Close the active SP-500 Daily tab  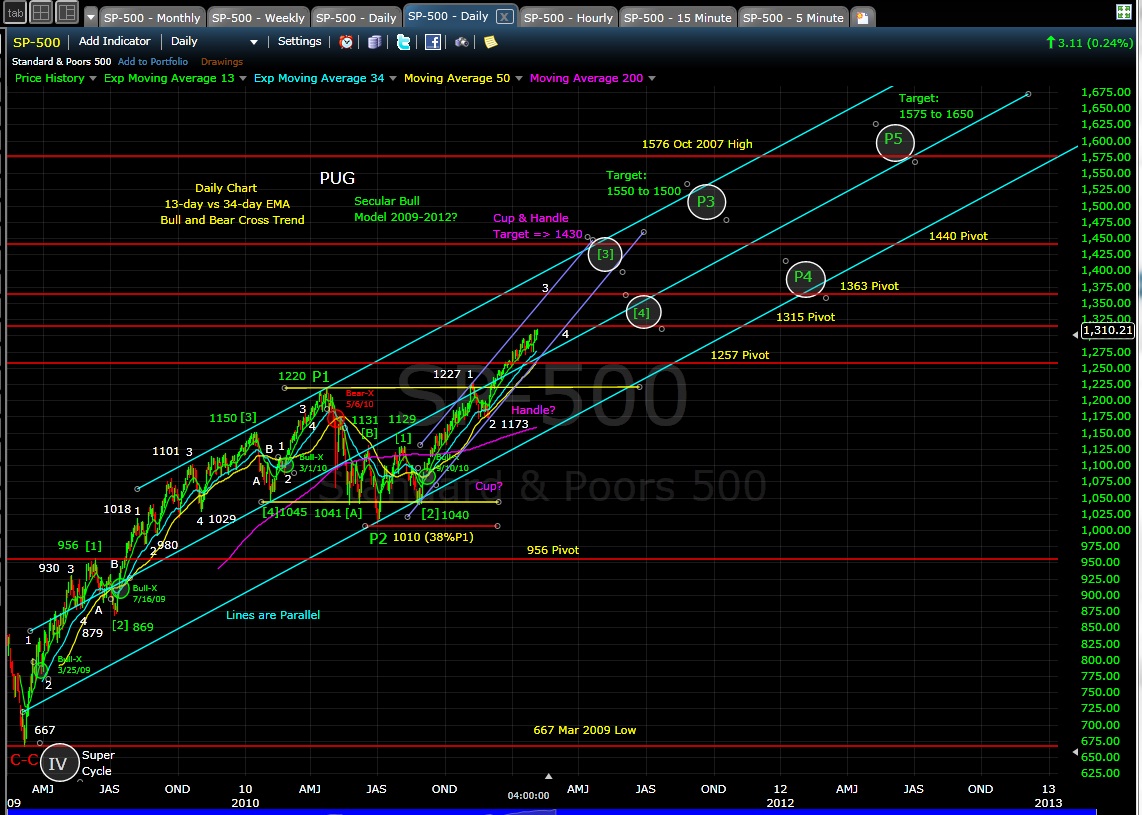(x=503, y=16)
